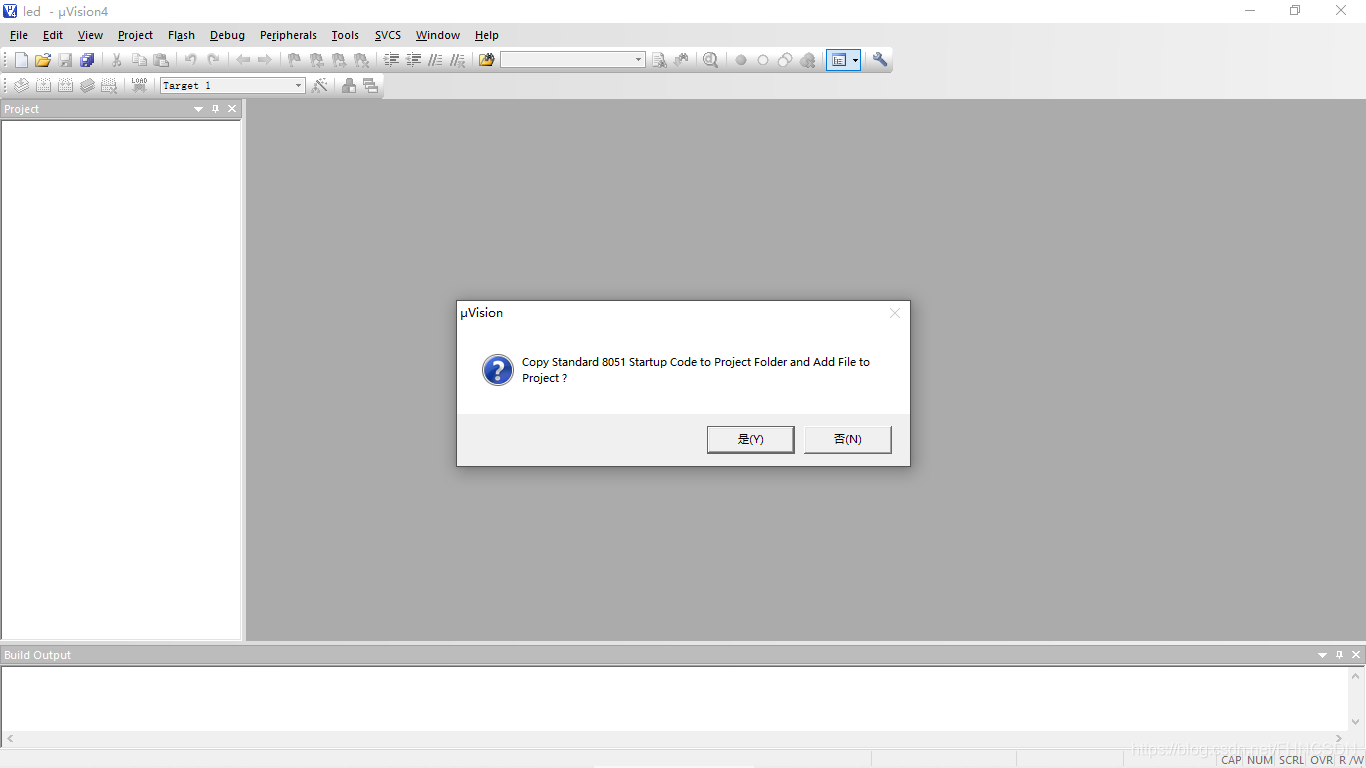This screenshot has width=1366, height=768.
Task: Click the File Extensions, Books and Environment icon
Action: pyautogui.click(x=349, y=86)
